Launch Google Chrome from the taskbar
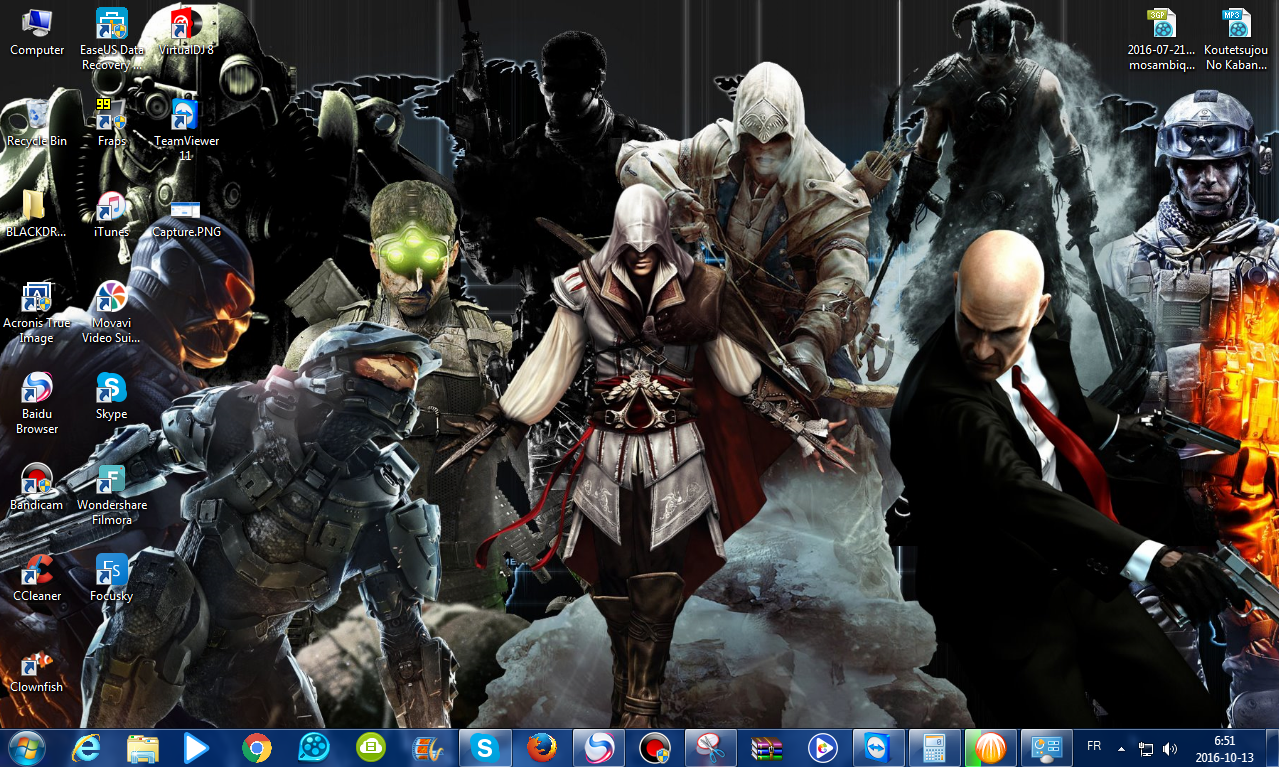This screenshot has height=767, width=1279. (257, 747)
